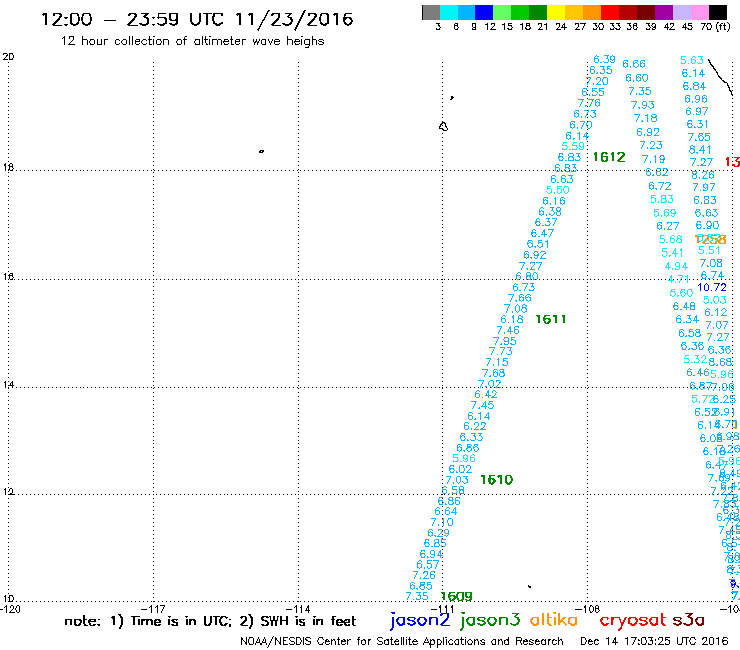Select the -120 longitude axis label

click(x=10, y=609)
